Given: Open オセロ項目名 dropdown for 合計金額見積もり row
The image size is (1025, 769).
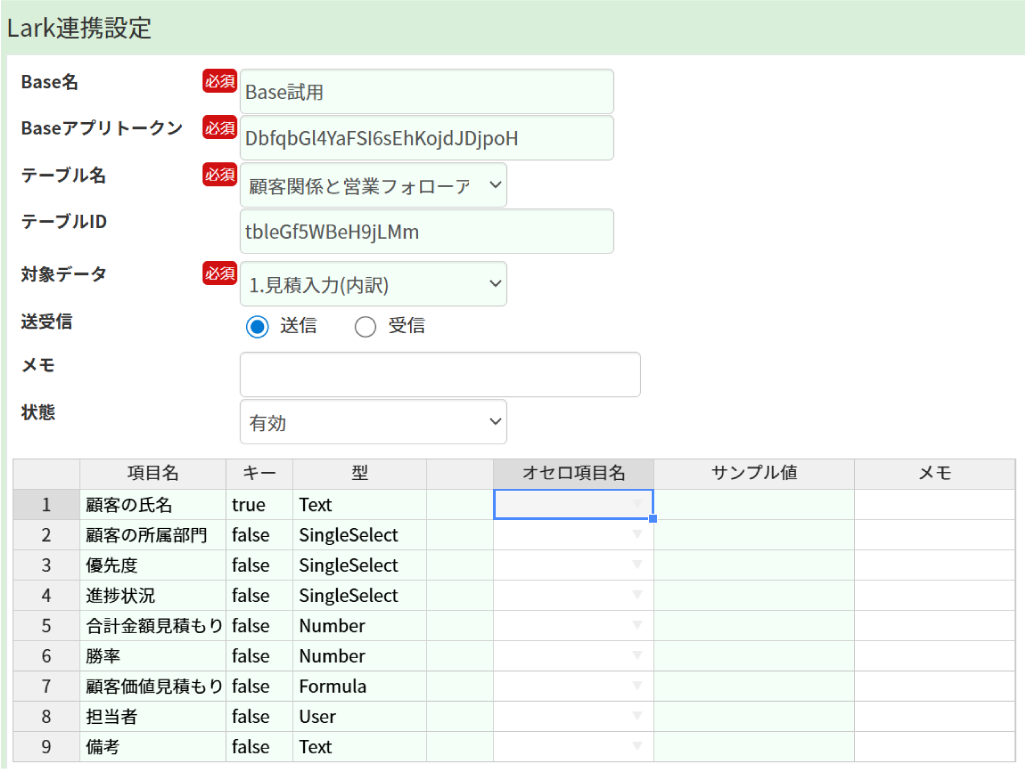Looking at the screenshot, I should 637,626.
